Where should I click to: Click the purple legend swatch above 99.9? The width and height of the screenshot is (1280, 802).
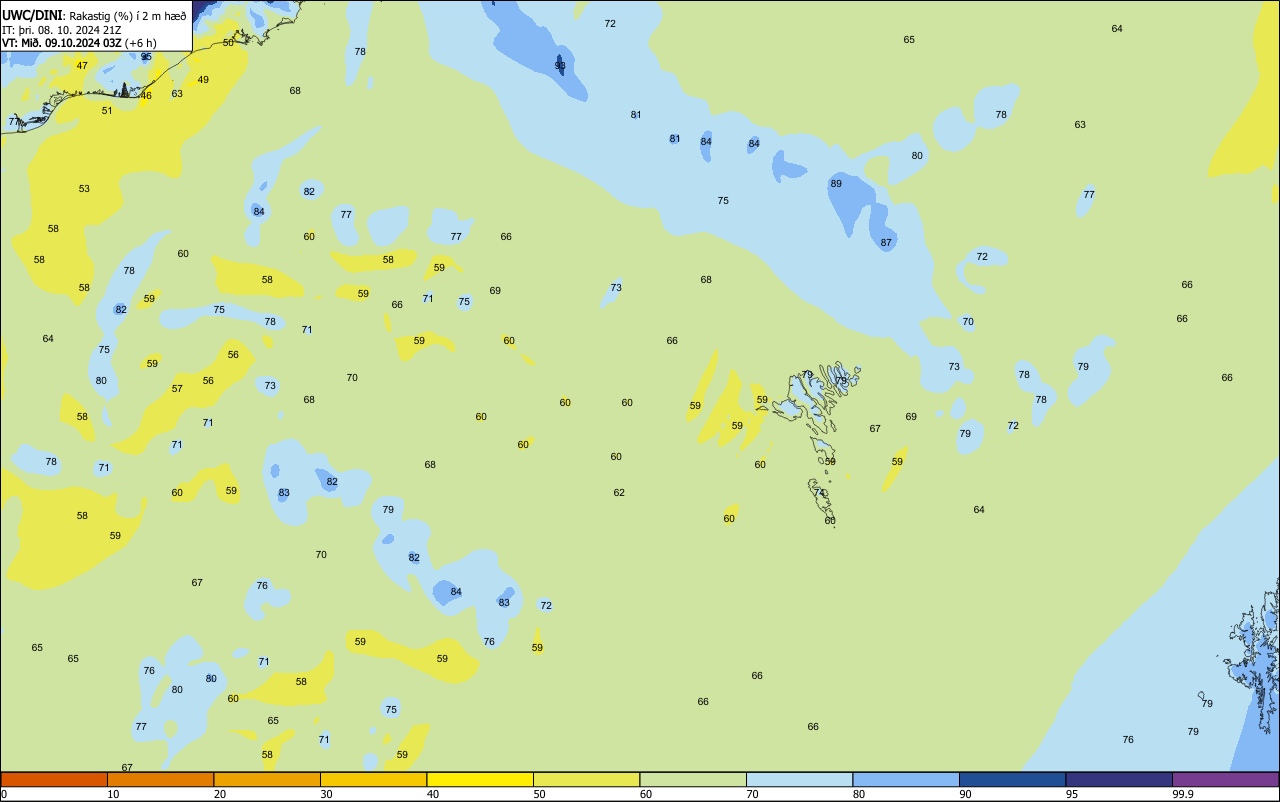point(1225,779)
